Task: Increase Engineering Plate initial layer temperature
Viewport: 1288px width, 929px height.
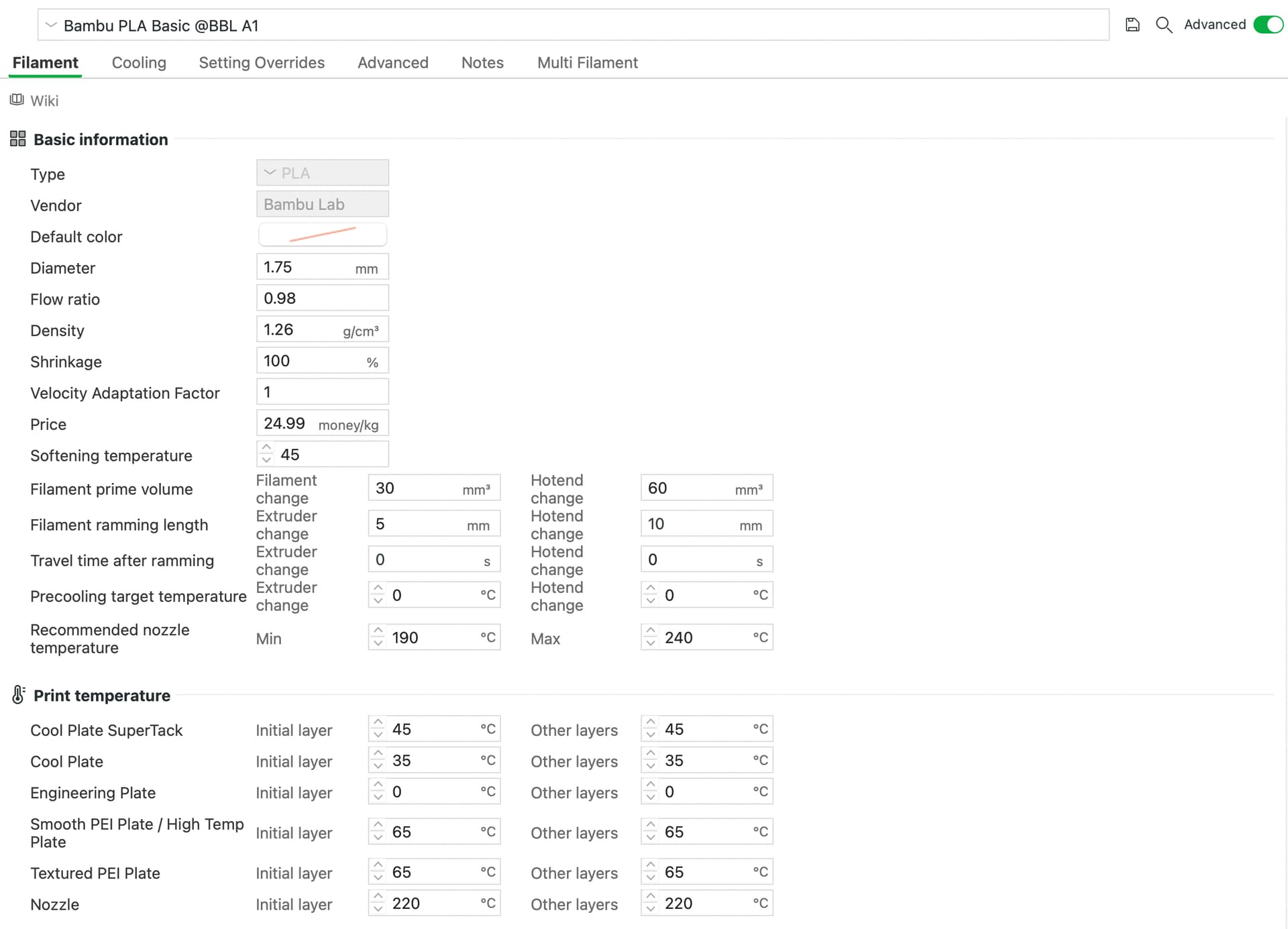Action: pyautogui.click(x=378, y=785)
